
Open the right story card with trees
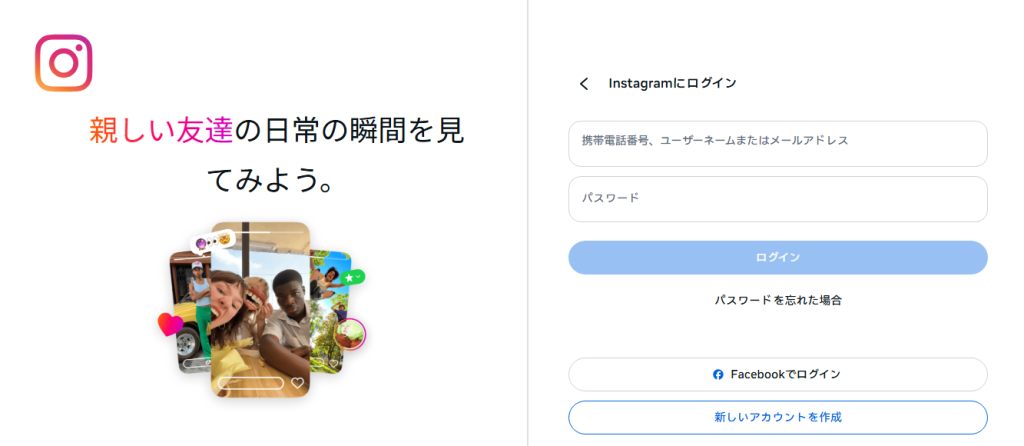[x=328, y=300]
